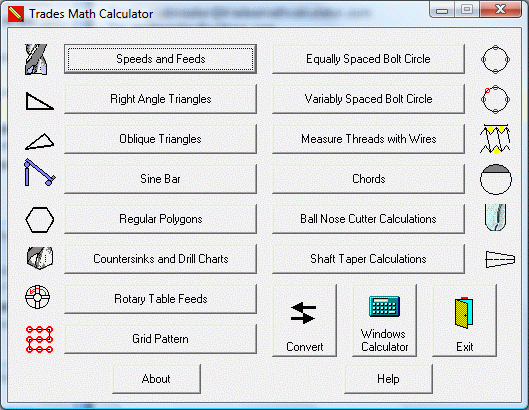Open the Help button

388,379
